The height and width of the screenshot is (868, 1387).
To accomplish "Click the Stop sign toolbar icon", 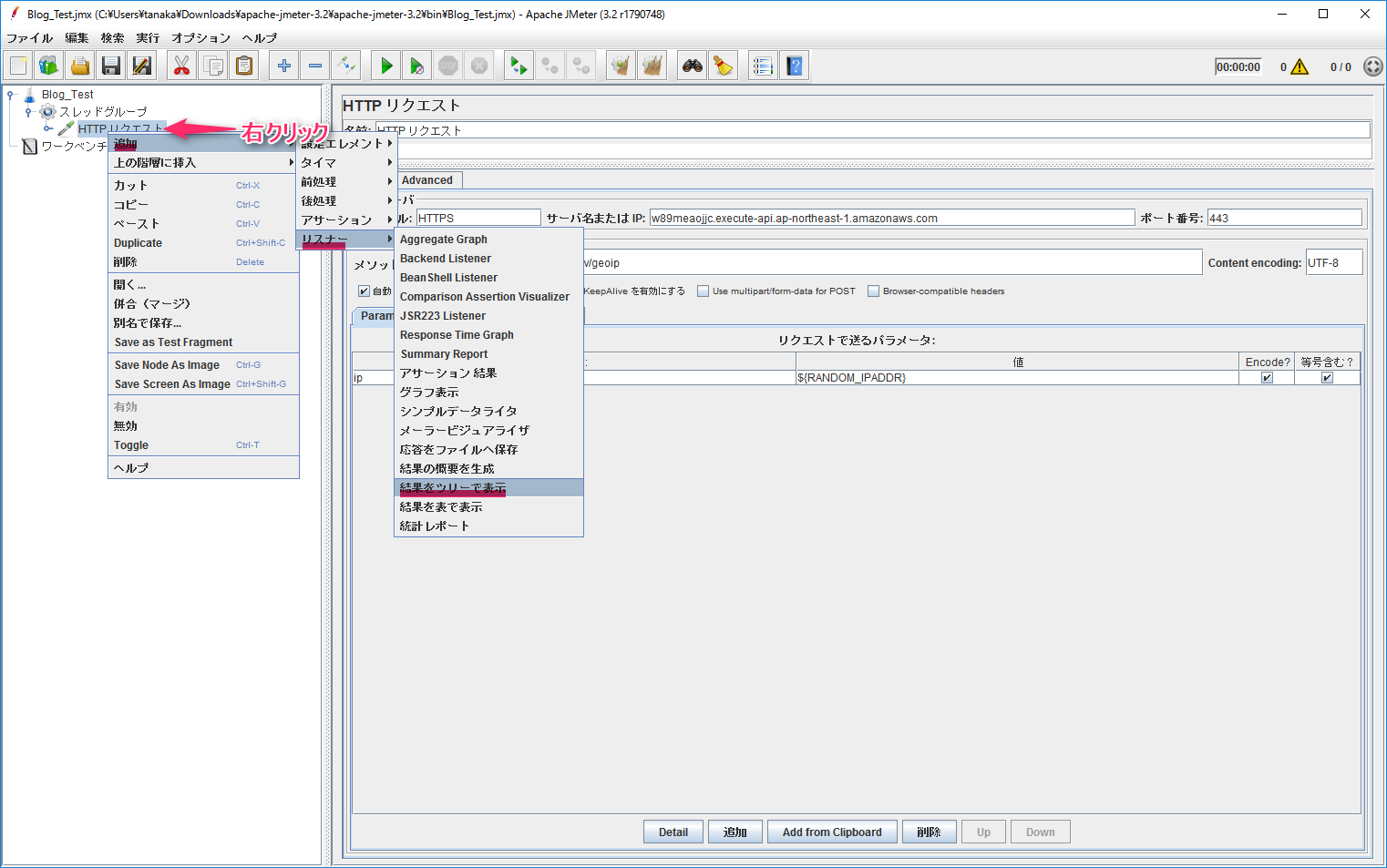I will tap(448, 66).
